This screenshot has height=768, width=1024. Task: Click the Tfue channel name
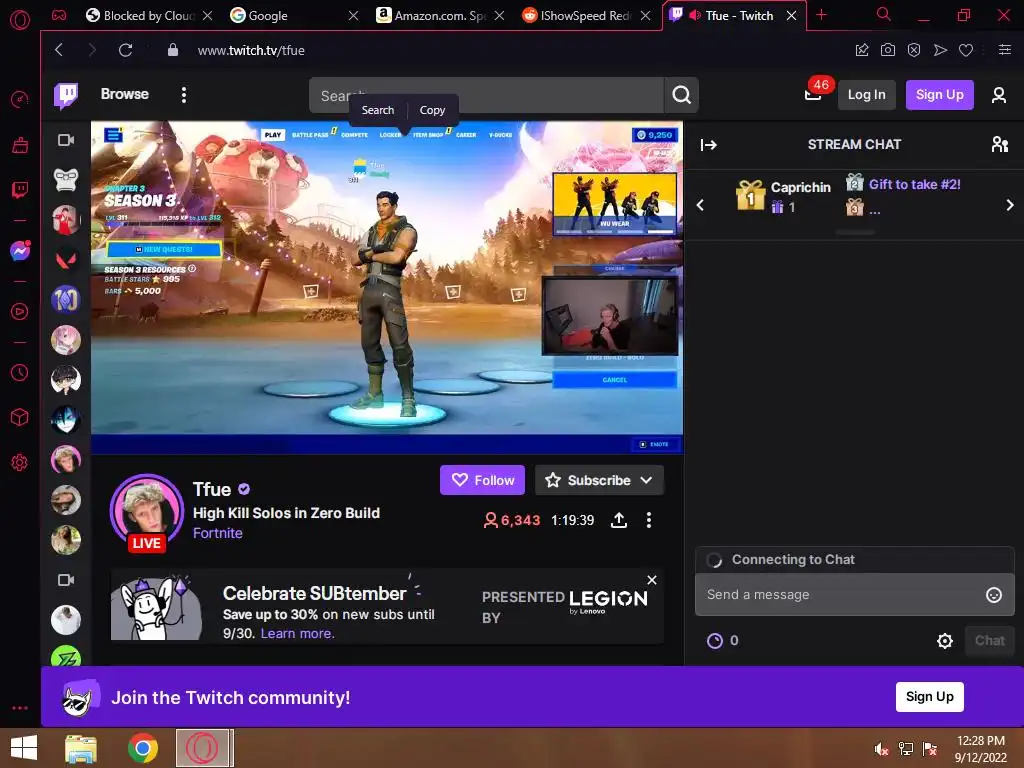click(x=212, y=489)
